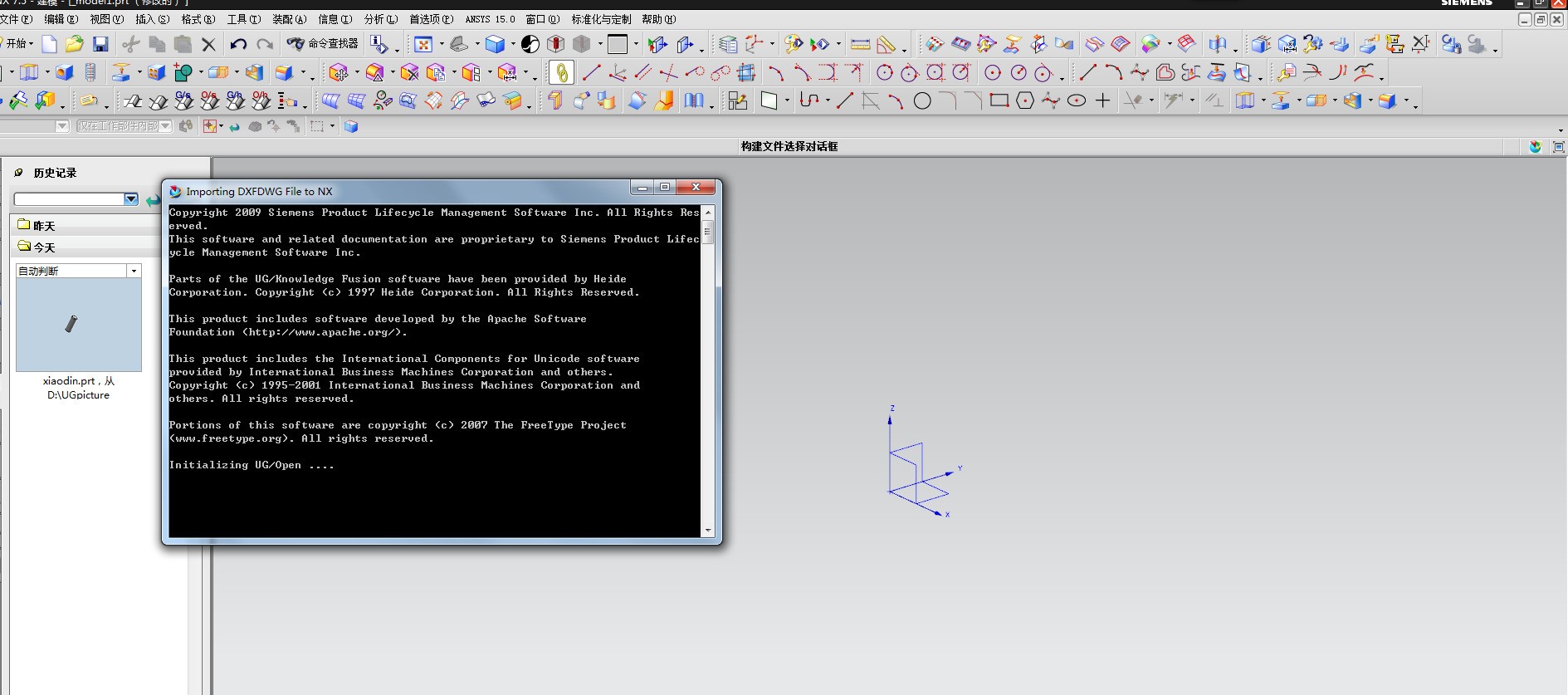Click the Undo arrow icon
This screenshot has height=695, width=1568.
pos(238,44)
